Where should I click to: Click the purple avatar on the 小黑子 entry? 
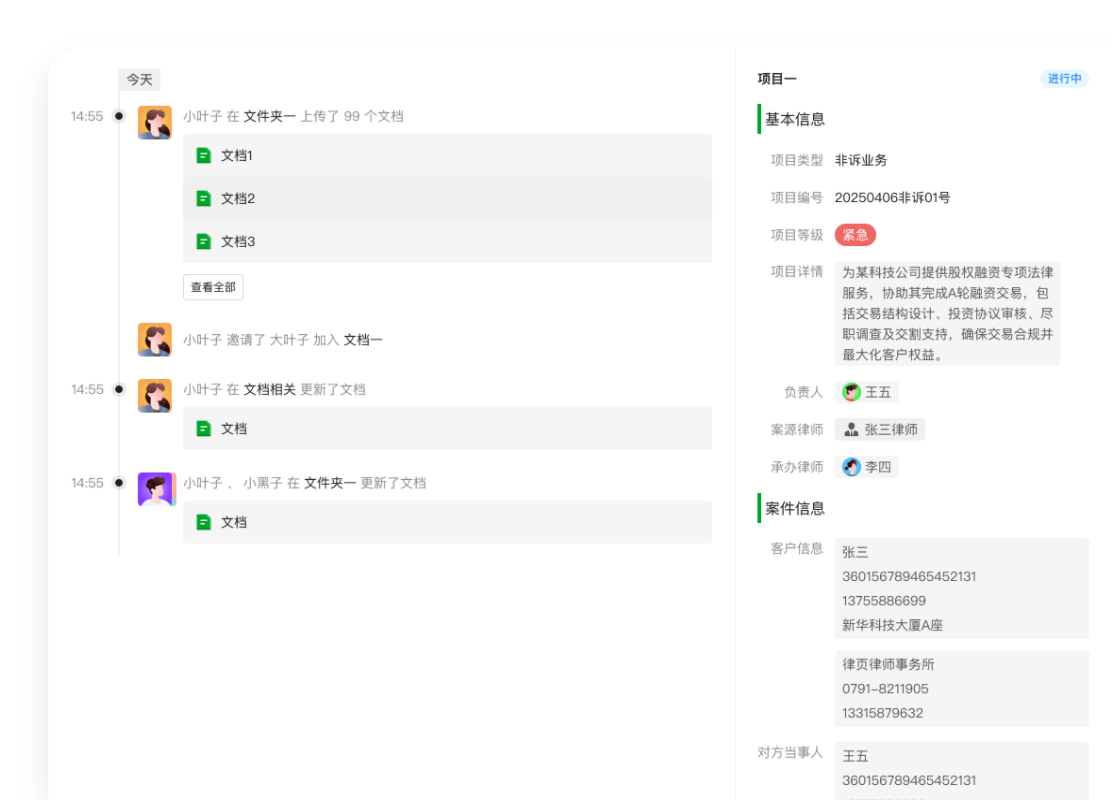156,489
